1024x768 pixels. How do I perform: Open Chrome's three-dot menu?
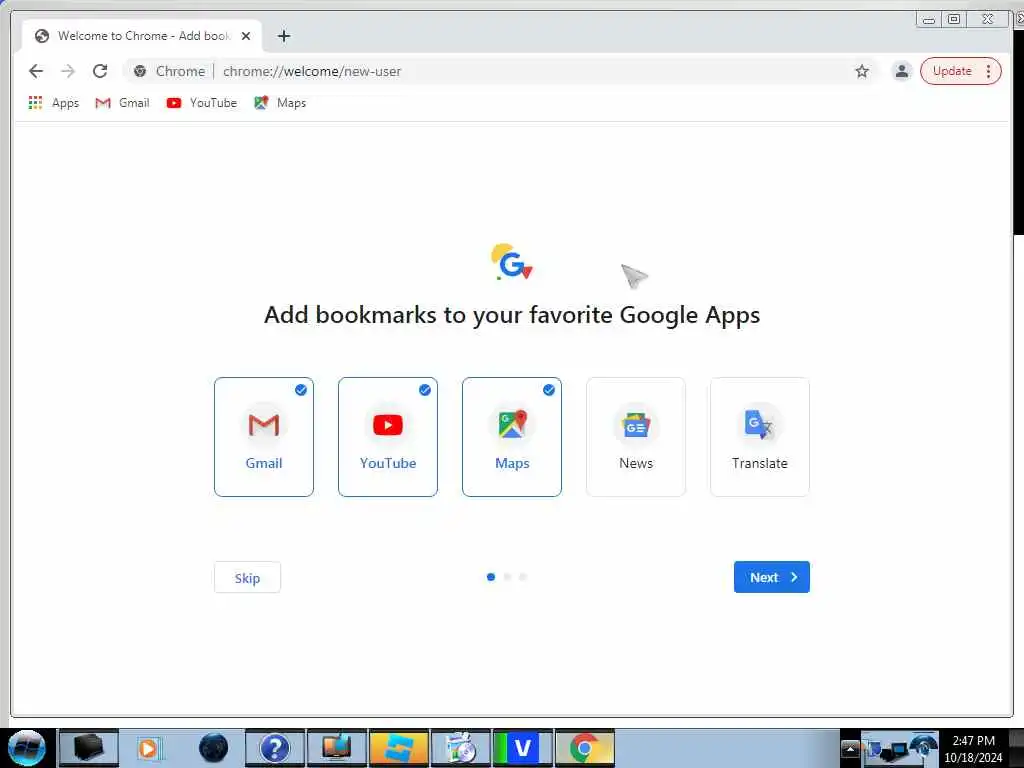989,71
